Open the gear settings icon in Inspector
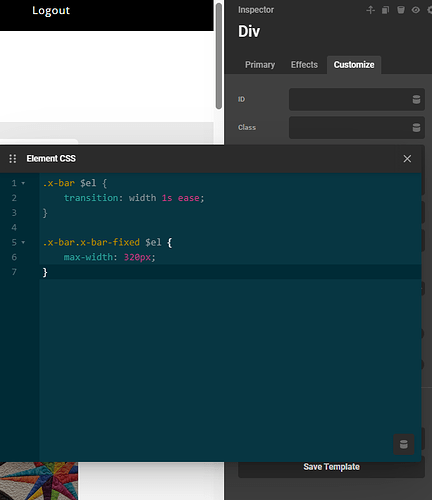 click(x=429, y=10)
